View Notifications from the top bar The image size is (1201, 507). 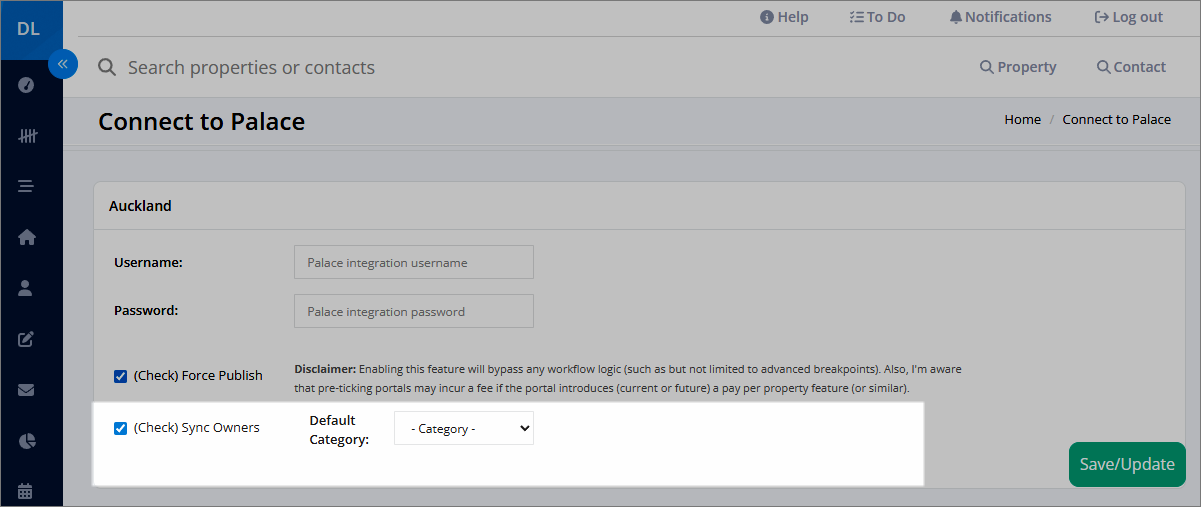click(x=1000, y=17)
